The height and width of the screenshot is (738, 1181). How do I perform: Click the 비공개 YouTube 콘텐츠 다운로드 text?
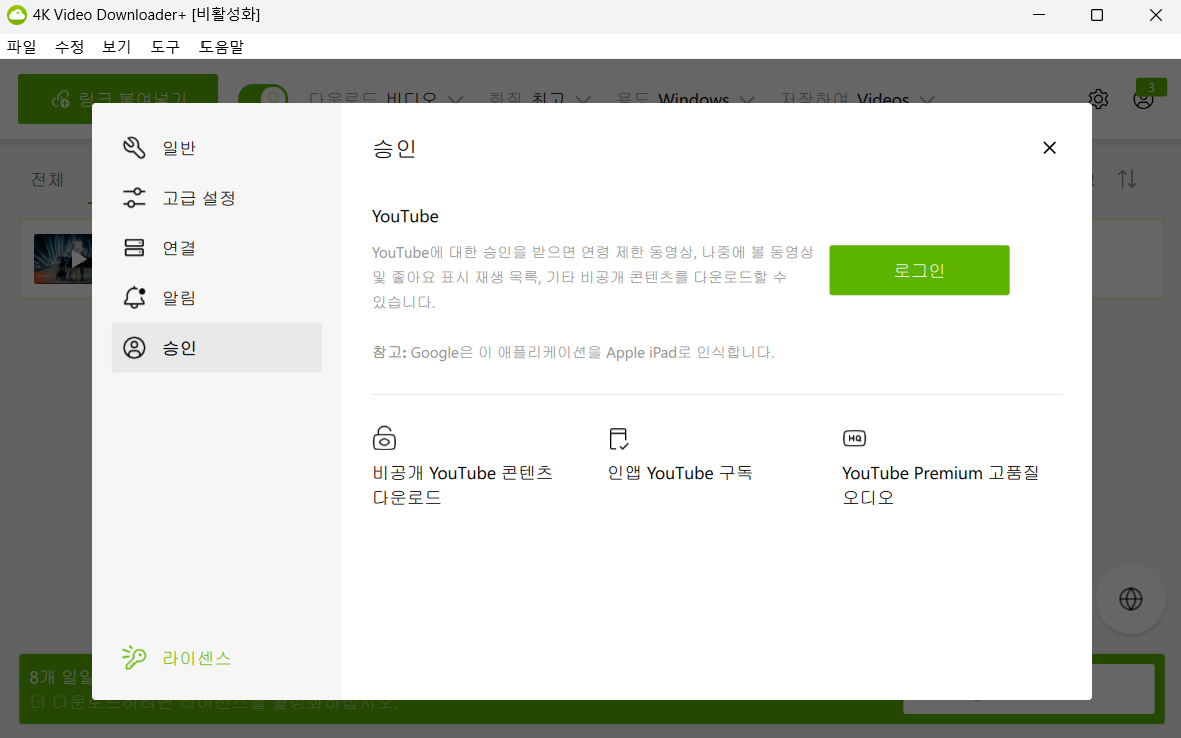pos(462,485)
